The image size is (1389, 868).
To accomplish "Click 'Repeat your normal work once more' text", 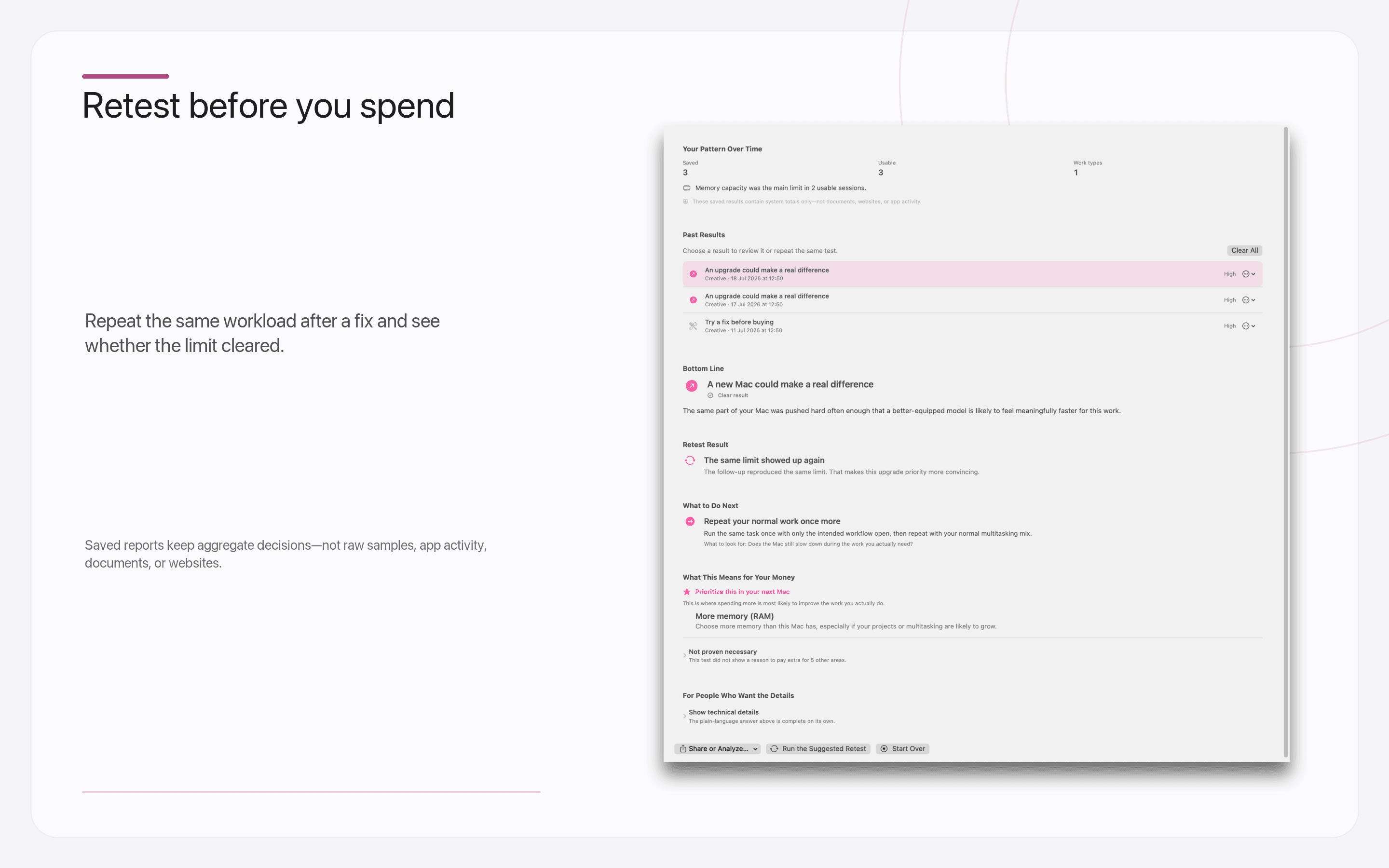I will 772,521.
